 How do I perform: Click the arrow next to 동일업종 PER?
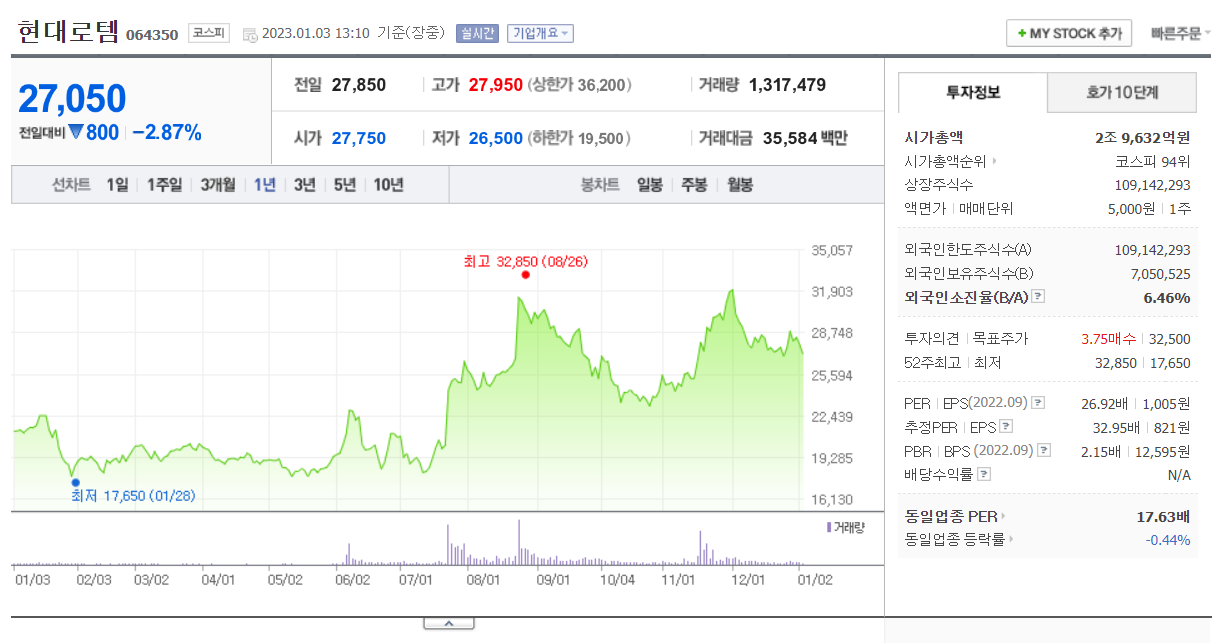click(x=1003, y=517)
